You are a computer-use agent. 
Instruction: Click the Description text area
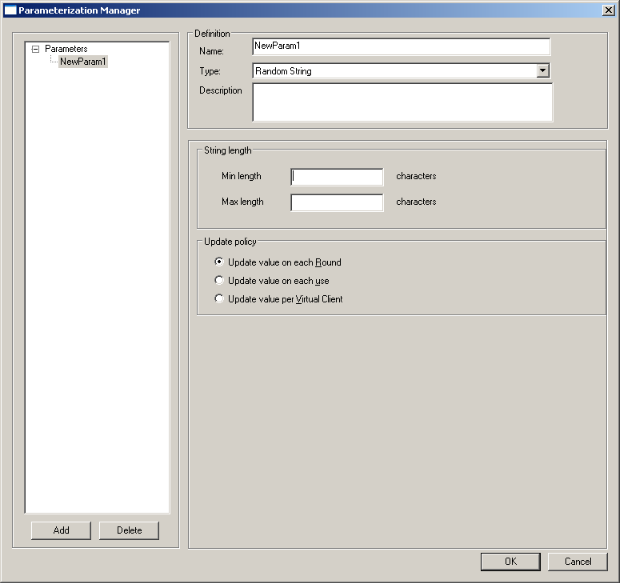[x=403, y=102]
